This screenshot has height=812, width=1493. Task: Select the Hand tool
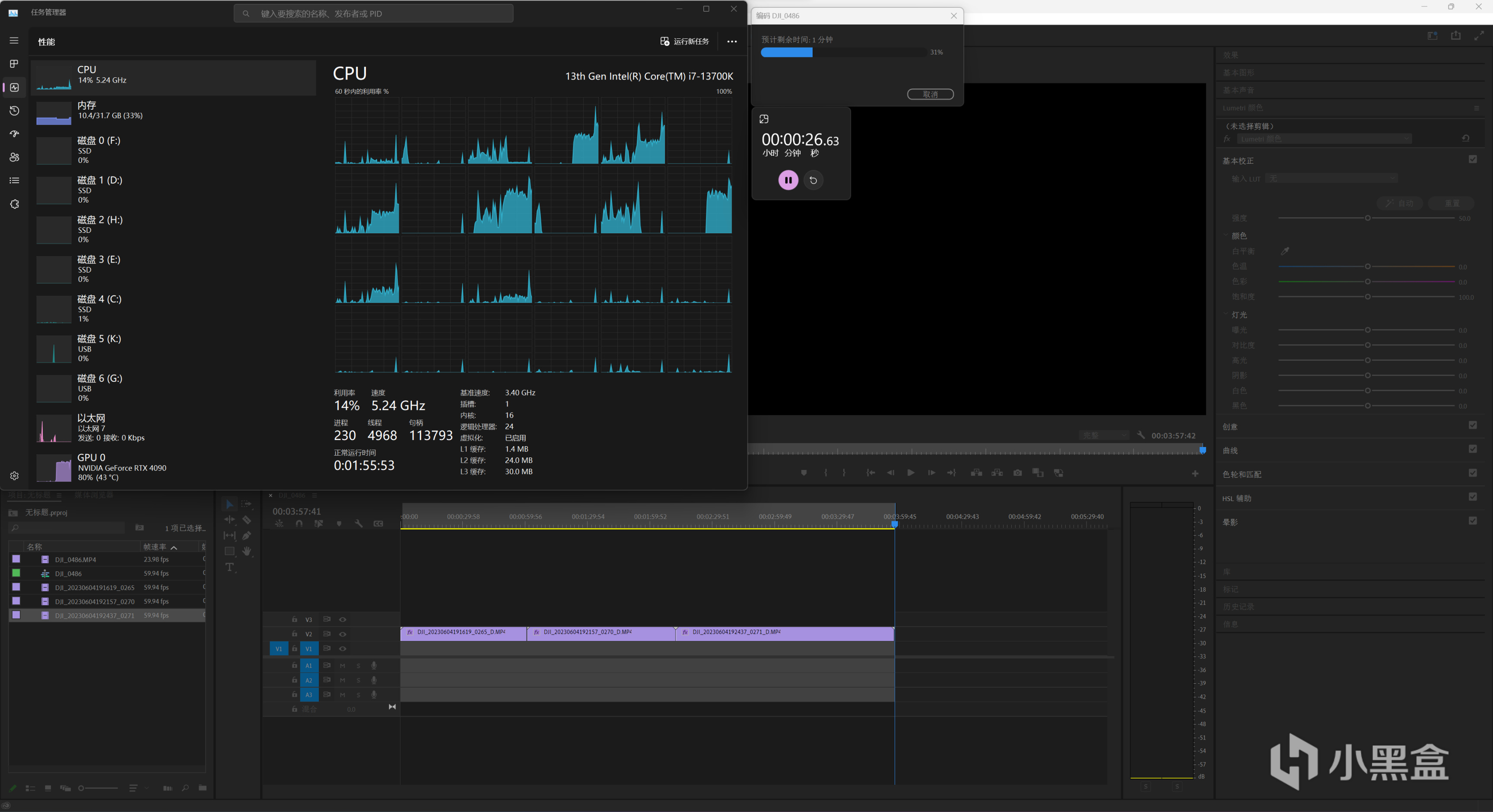[247, 551]
